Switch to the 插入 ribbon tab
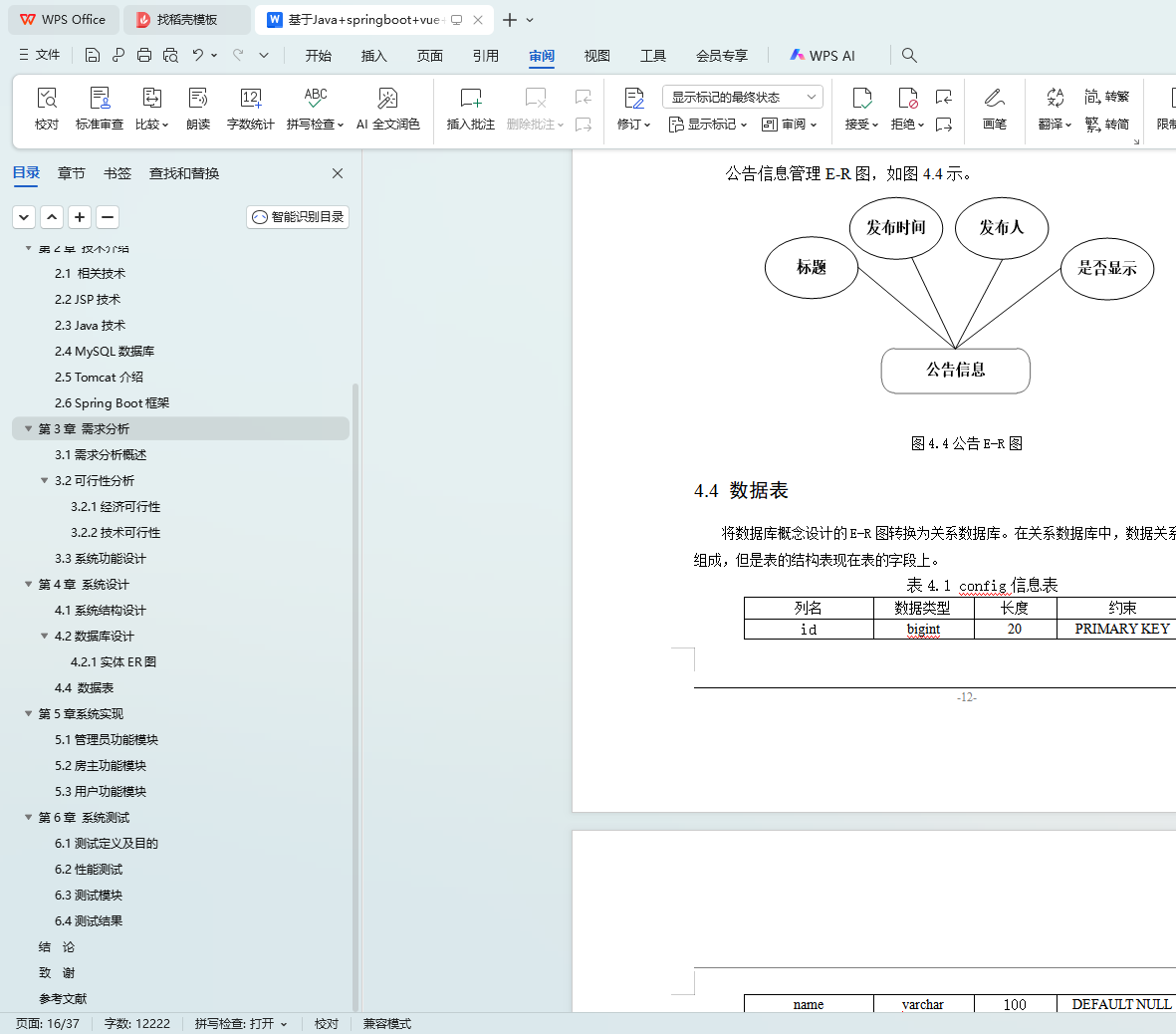The width and height of the screenshot is (1176, 1034). [373, 56]
